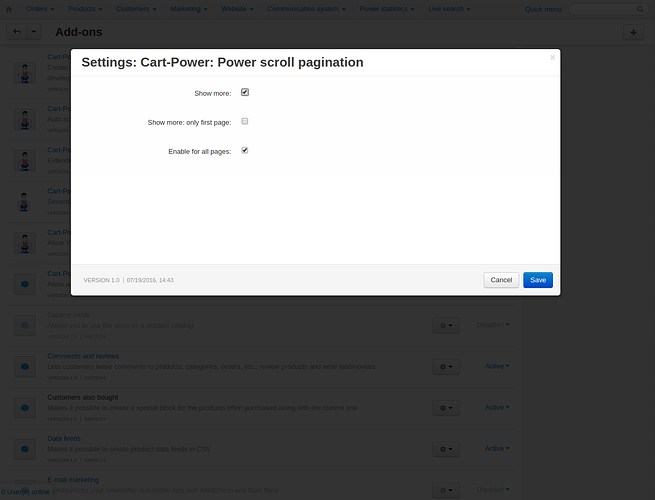This screenshot has height=500, width=655.
Task: Click the Catalog mode add-on icon
Action: pyautogui.click(x=25, y=325)
